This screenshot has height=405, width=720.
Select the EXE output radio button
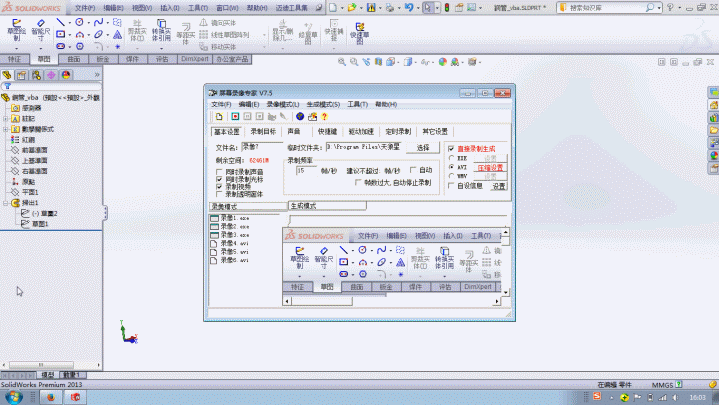[451, 158]
